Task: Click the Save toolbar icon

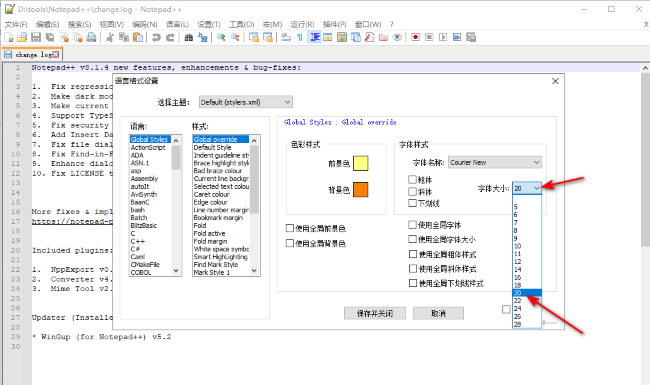Action: point(36,38)
